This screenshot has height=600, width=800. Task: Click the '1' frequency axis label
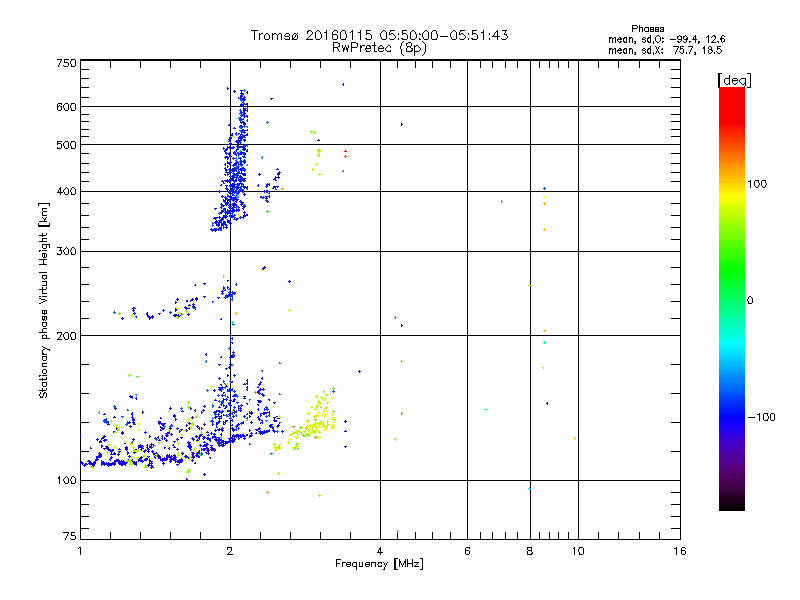pos(80,551)
